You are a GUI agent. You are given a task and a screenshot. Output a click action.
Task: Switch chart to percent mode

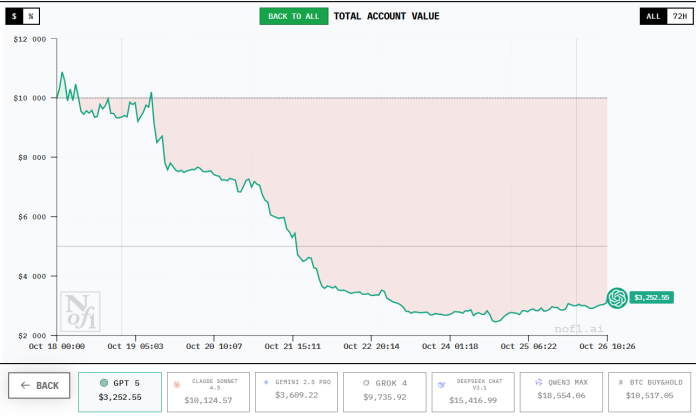click(x=31, y=16)
